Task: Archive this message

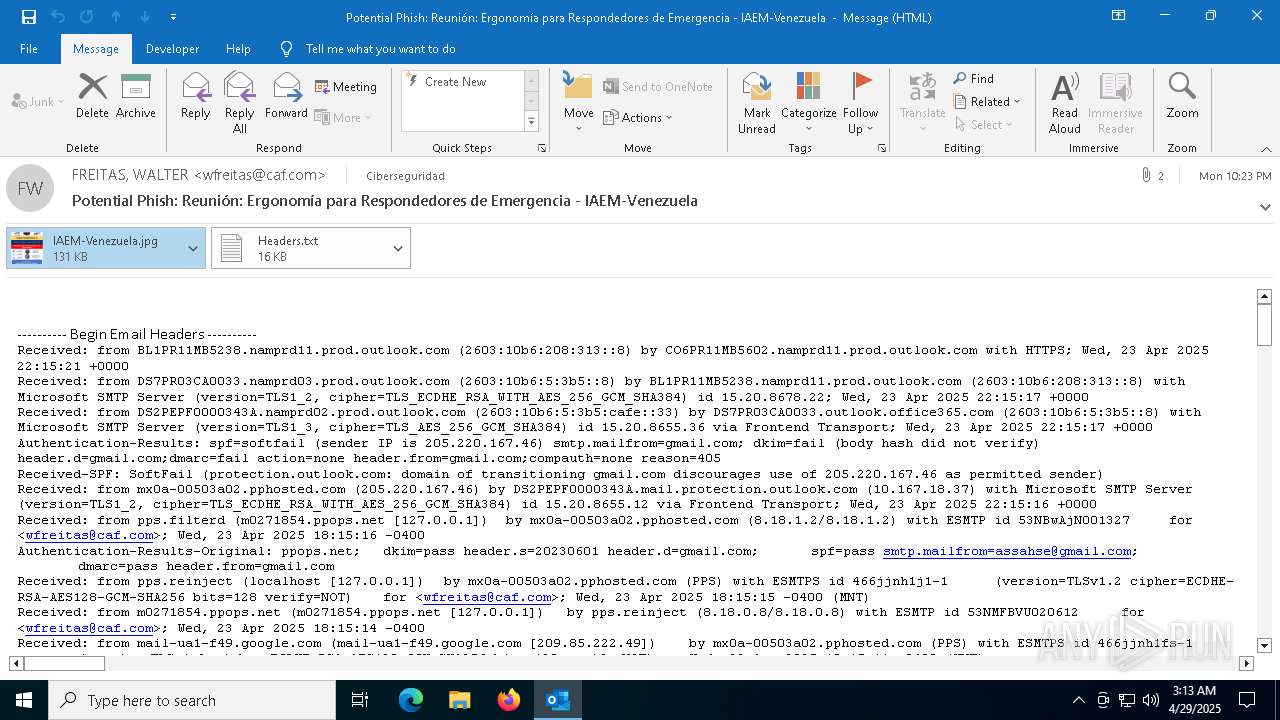Action: pyautogui.click(x=136, y=97)
